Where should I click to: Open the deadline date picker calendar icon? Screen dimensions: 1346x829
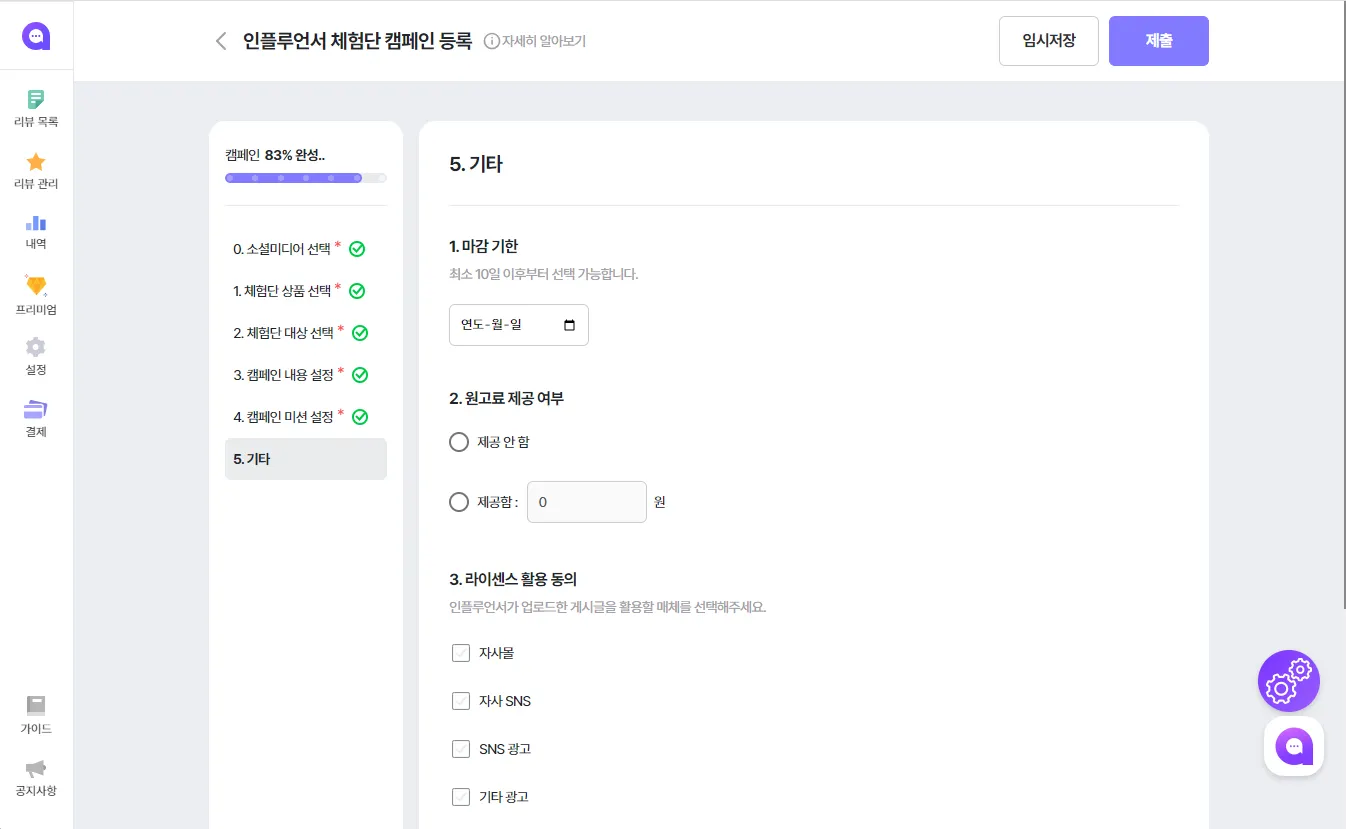click(570, 325)
